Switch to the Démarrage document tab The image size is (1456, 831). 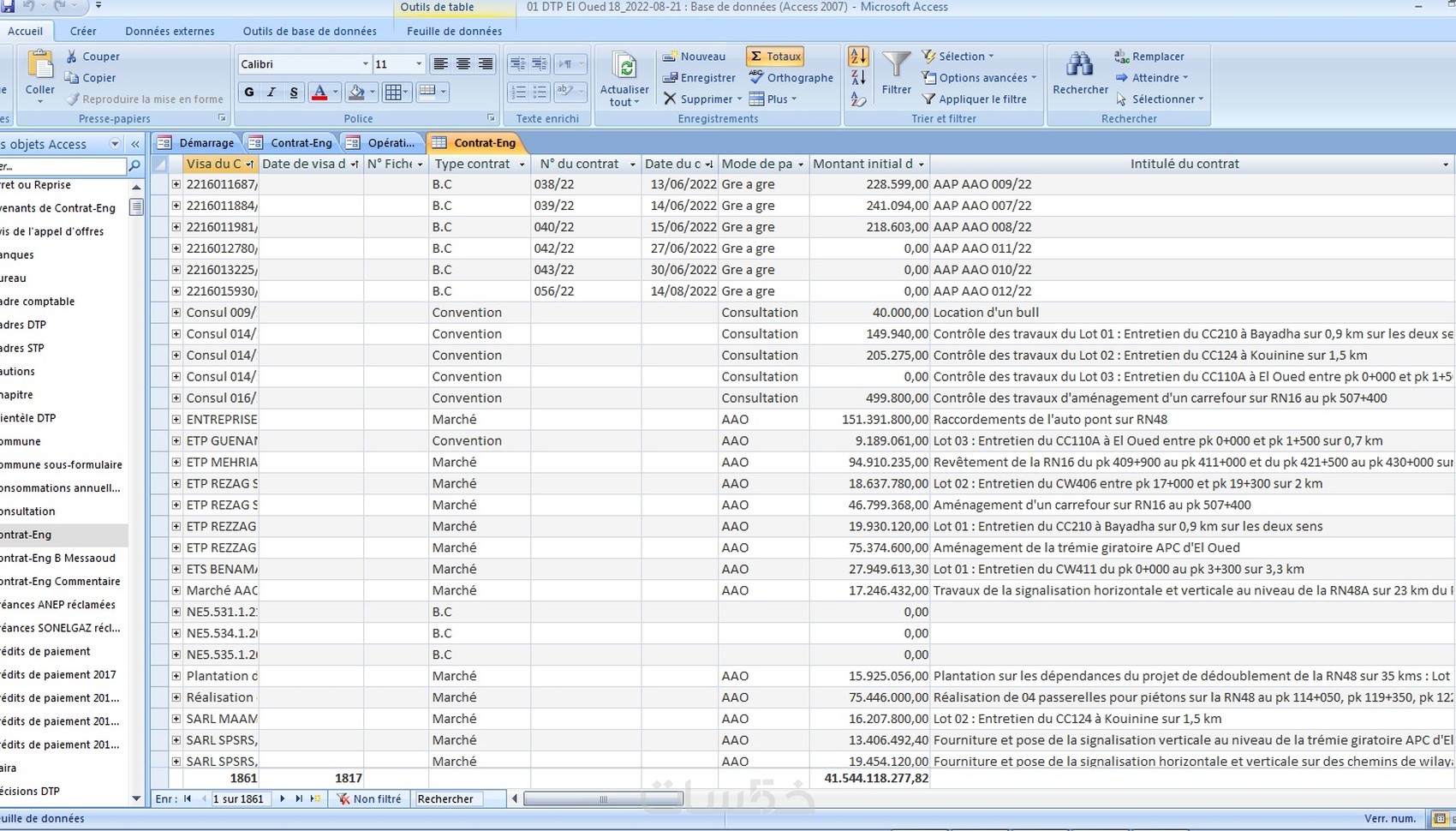197,143
